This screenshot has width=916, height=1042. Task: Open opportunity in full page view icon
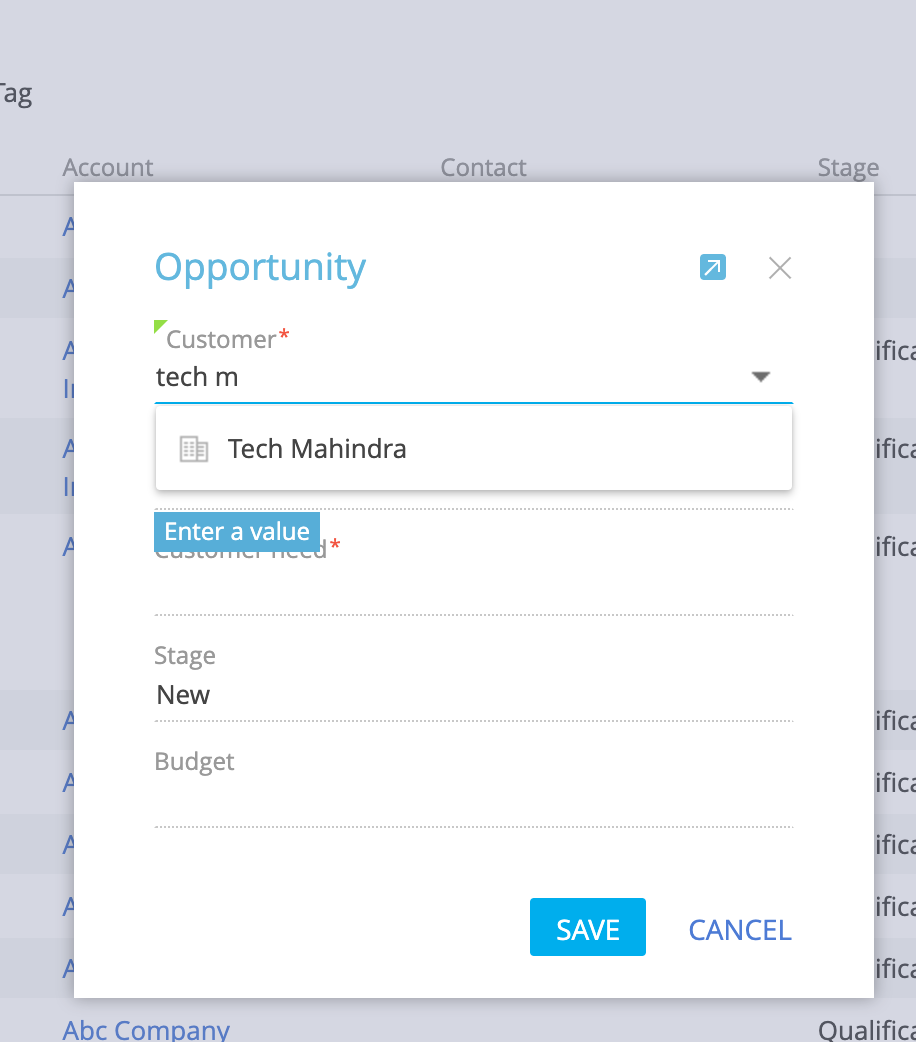point(713,267)
